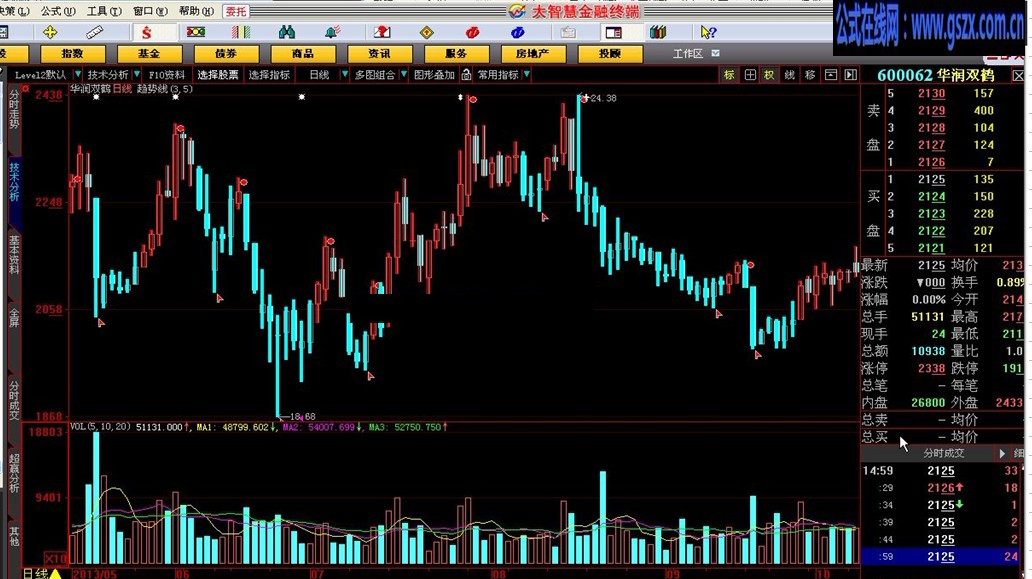
Task: Click the highlighted :59 trade row
Action: point(941,557)
